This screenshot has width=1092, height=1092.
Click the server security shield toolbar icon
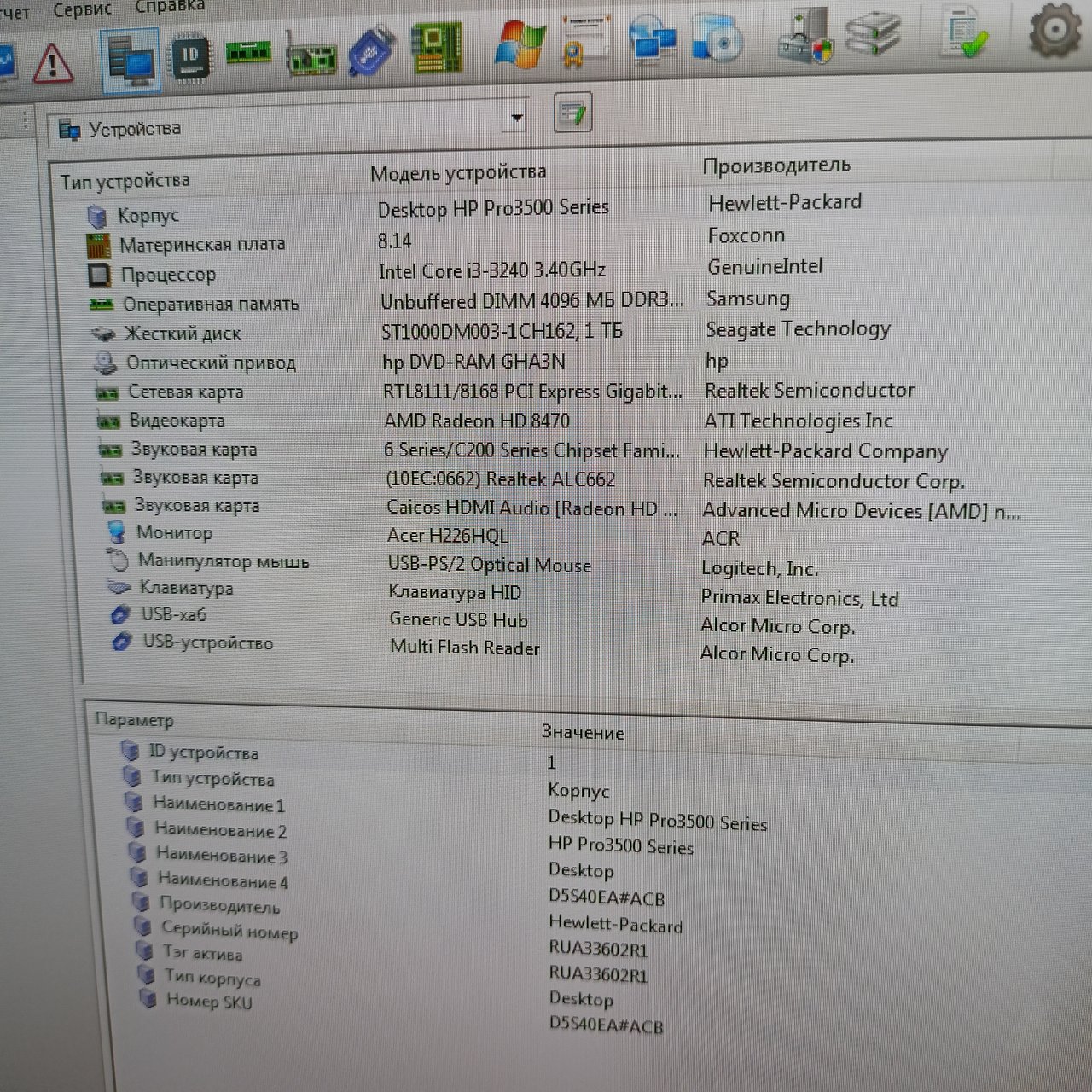pyautogui.click(x=804, y=34)
